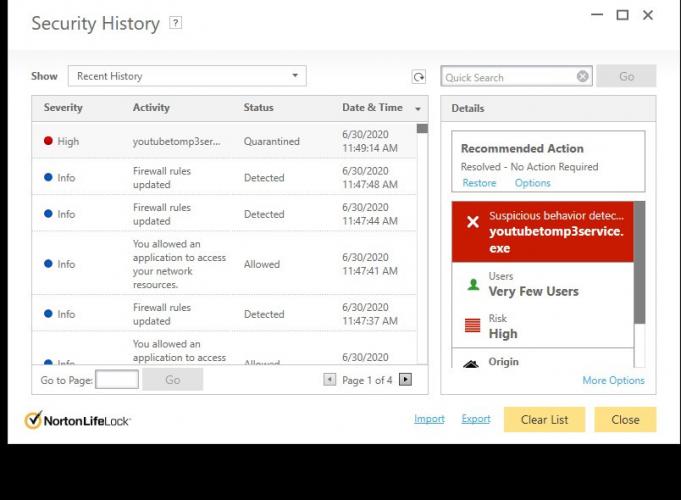This screenshot has width=681, height=500.
Task: Click the green Users icon
Action: [x=473, y=285]
